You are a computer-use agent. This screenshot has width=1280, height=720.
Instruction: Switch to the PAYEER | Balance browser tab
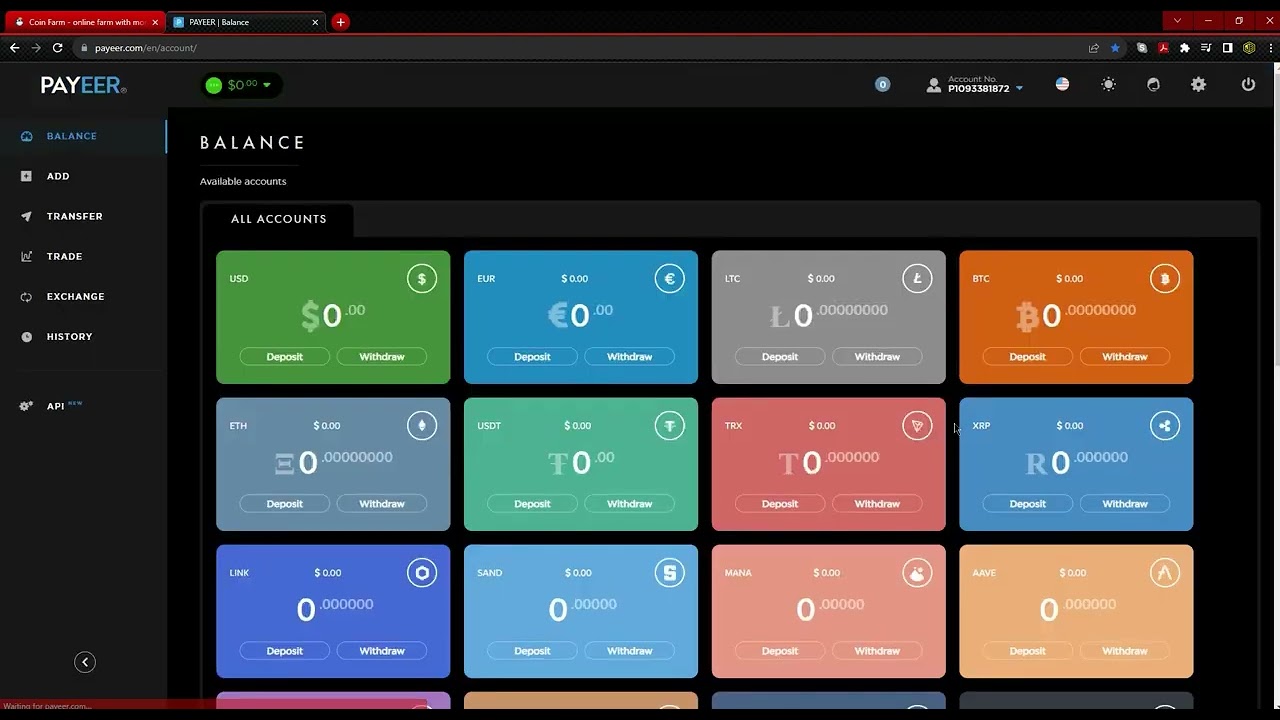point(246,22)
